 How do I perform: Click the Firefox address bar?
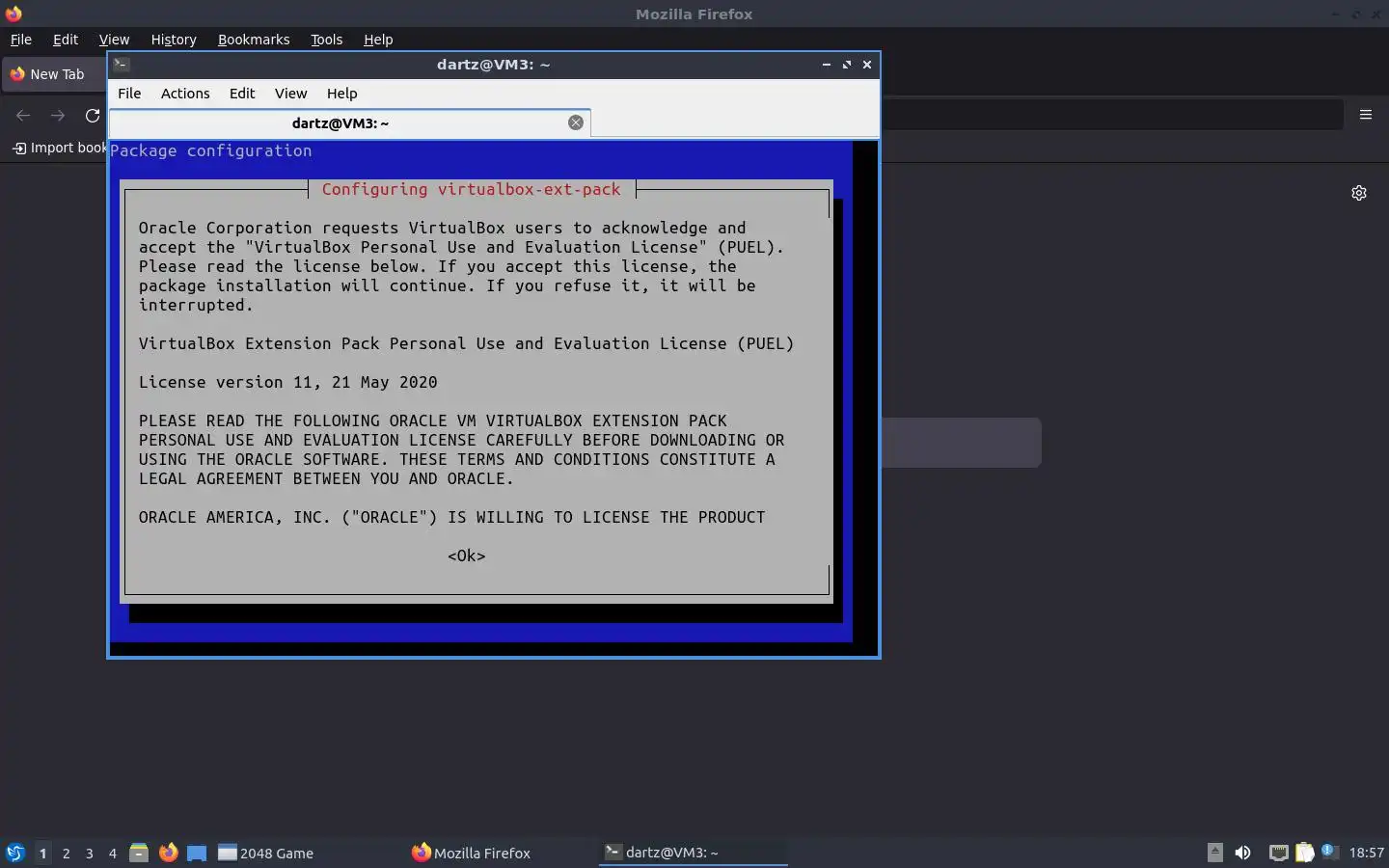(1112, 115)
